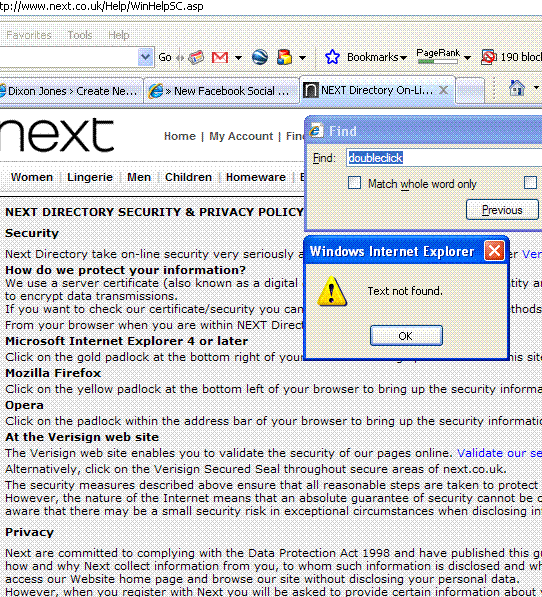This screenshot has height=597, width=542.
Task: Click OK in the Text not found dialog
Action: 406,336
